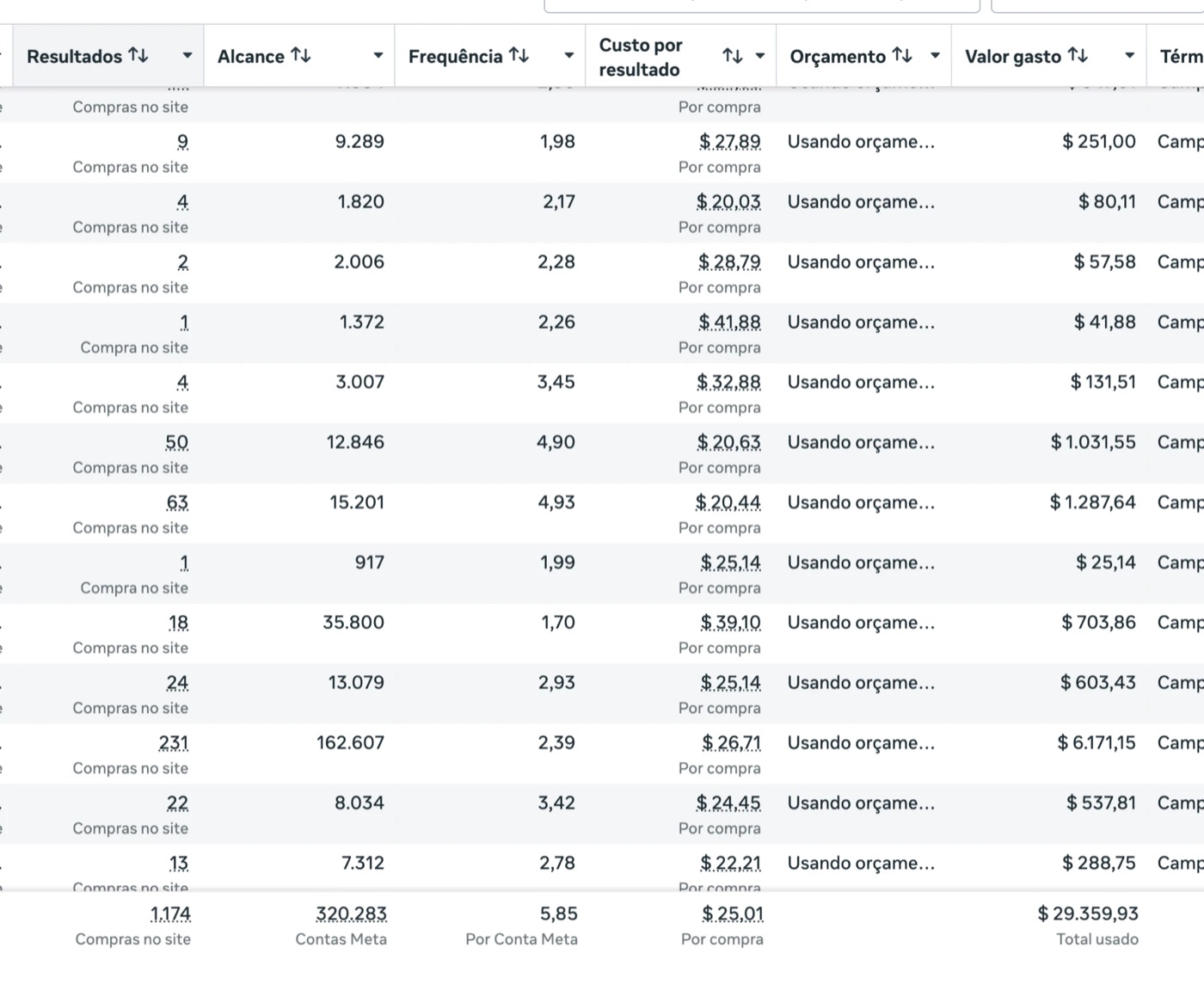Select the $39,10 cost per result value
This screenshot has width=1204, height=984.
point(730,623)
